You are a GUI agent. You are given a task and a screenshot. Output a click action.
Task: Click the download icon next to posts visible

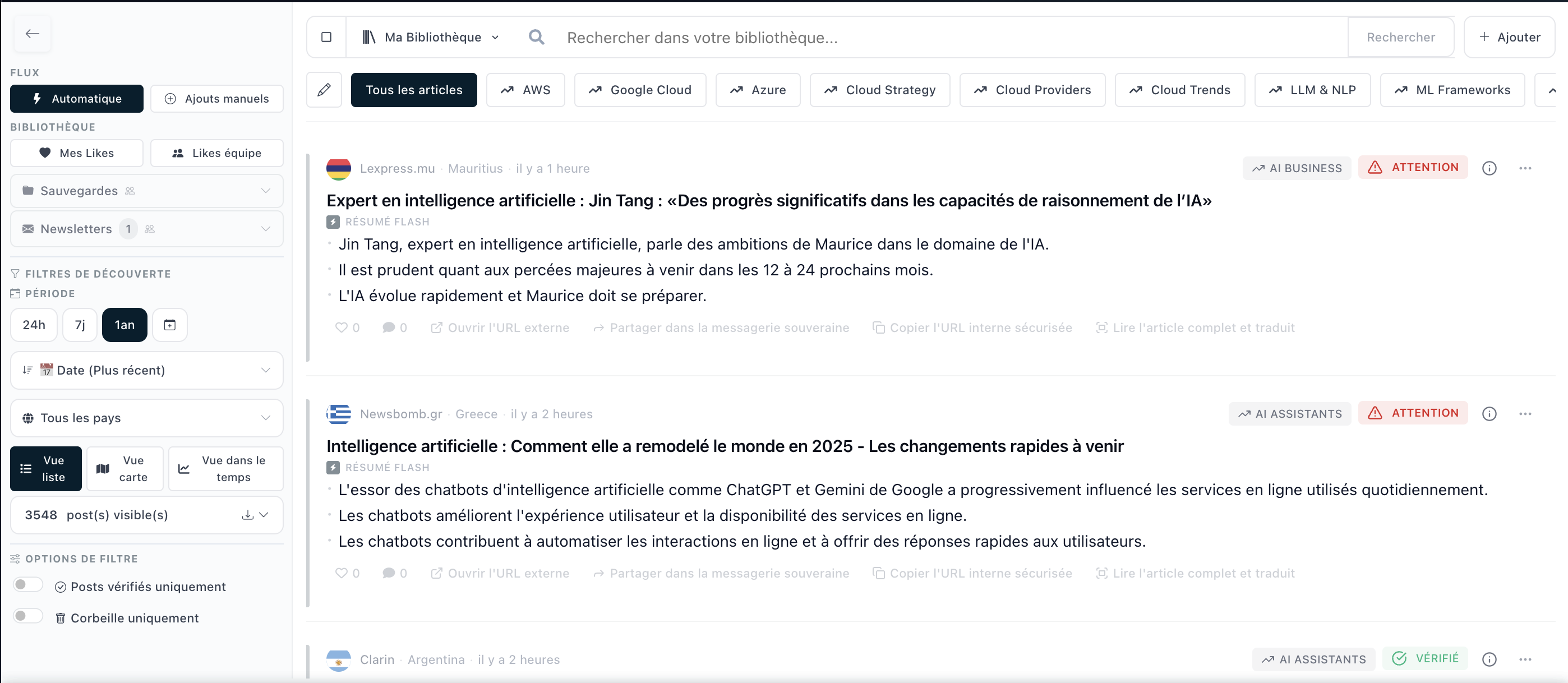(247, 515)
